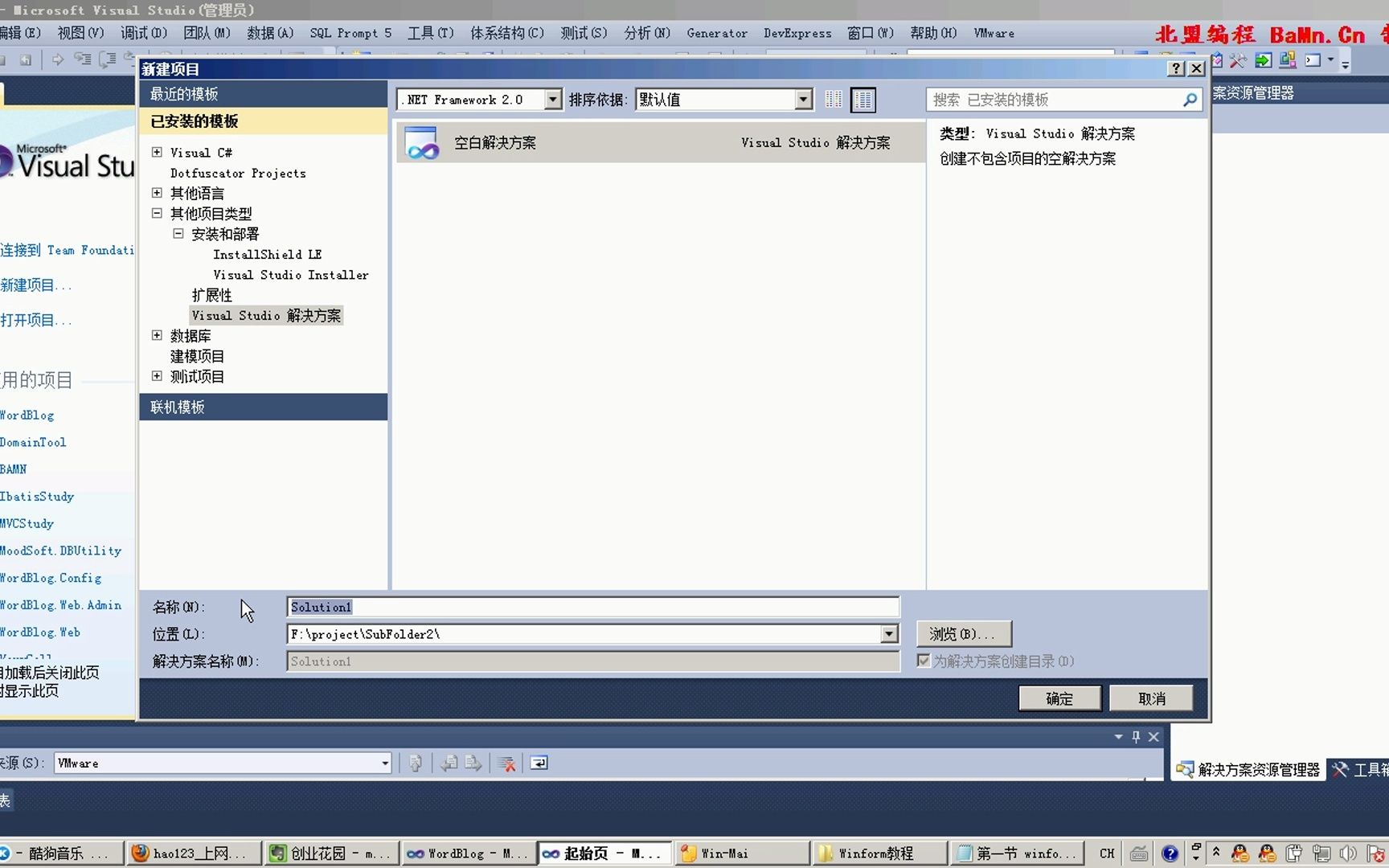
Task: Switch to small icons view button
Action: coord(834,100)
